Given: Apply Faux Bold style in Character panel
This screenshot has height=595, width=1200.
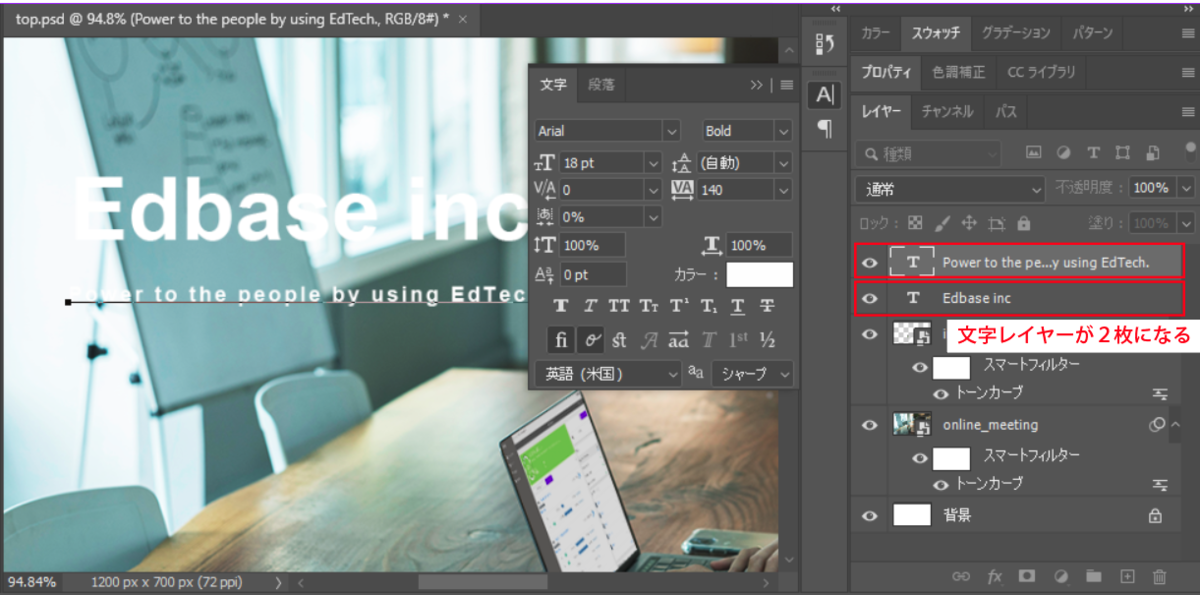Looking at the screenshot, I should pos(561,306).
